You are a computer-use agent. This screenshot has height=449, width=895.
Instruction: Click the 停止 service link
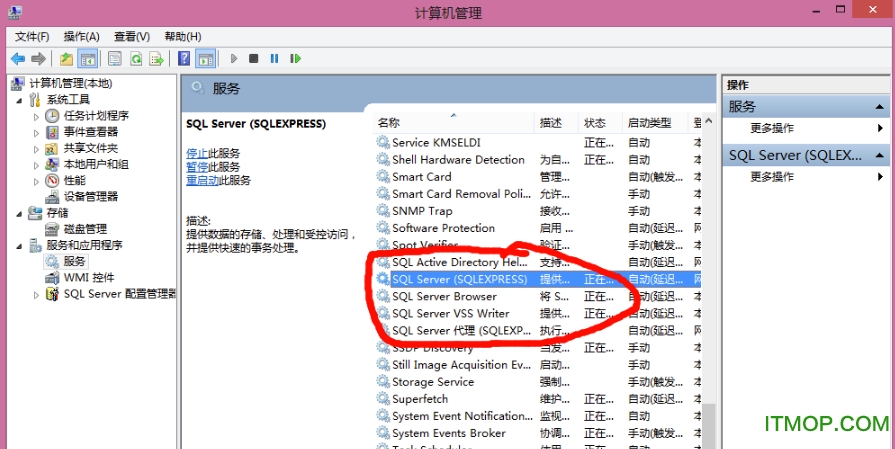click(197, 153)
